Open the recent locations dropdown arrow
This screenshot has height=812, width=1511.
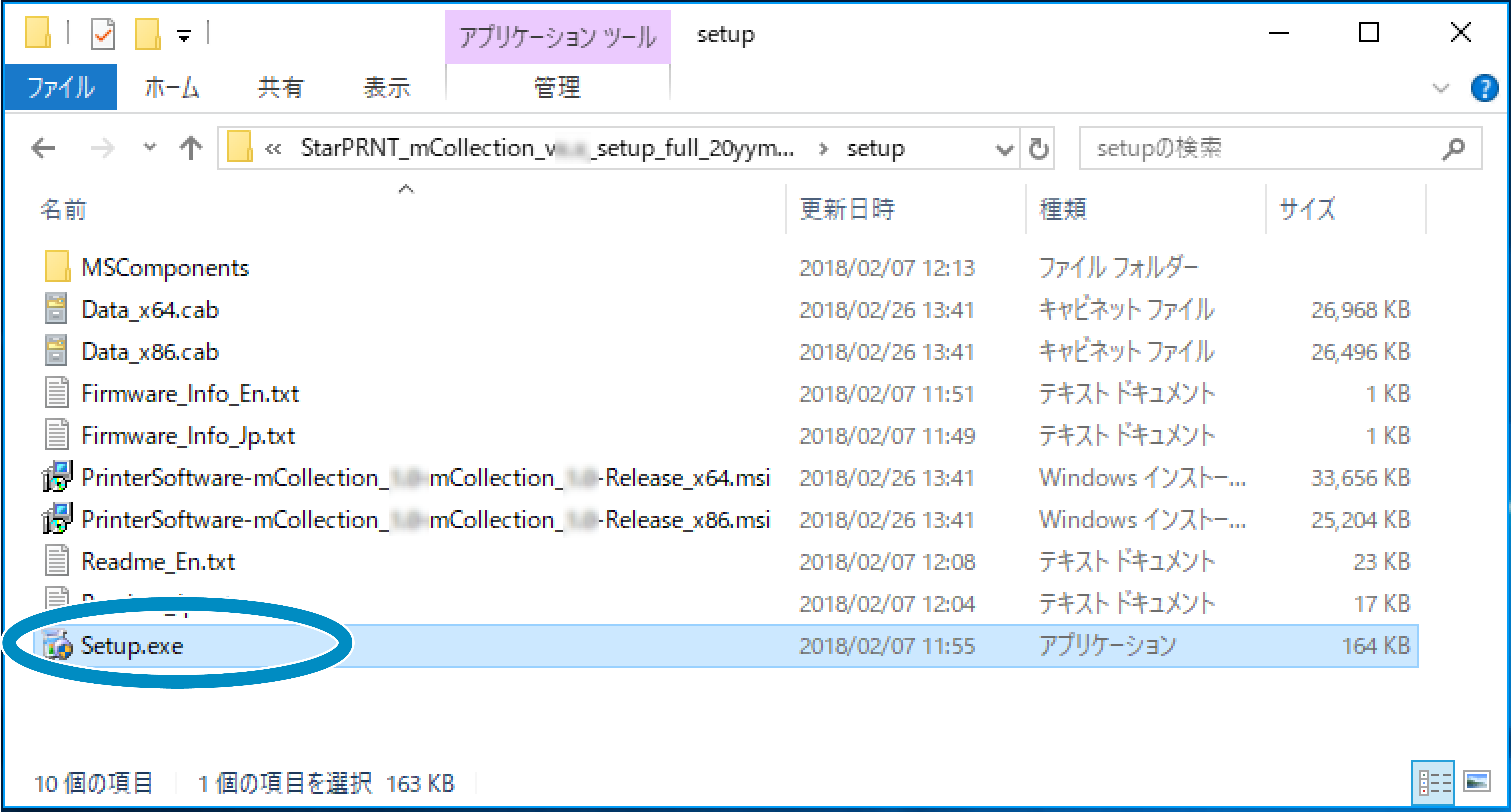tap(150, 147)
